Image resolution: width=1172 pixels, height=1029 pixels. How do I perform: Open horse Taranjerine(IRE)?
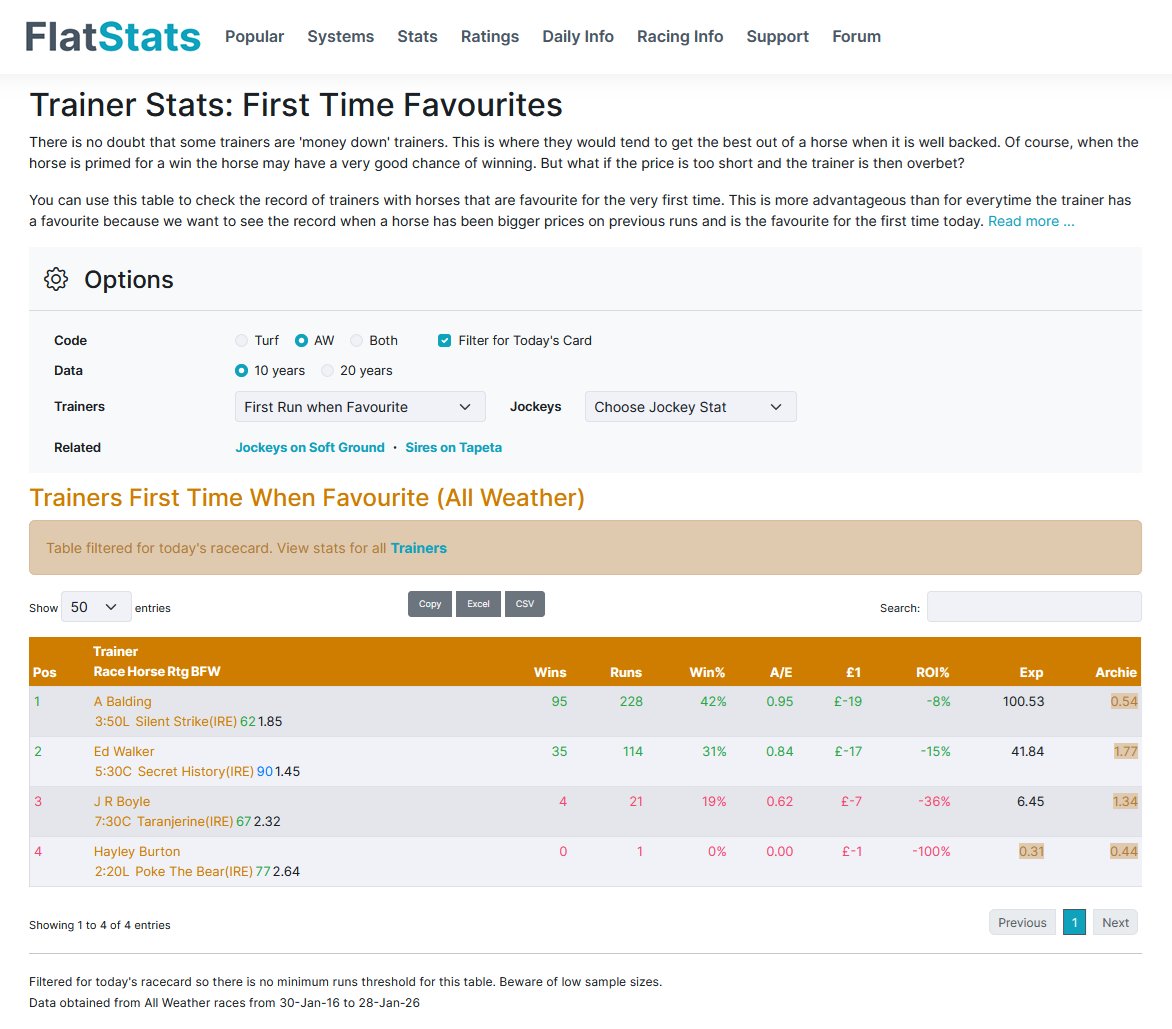[185, 822]
